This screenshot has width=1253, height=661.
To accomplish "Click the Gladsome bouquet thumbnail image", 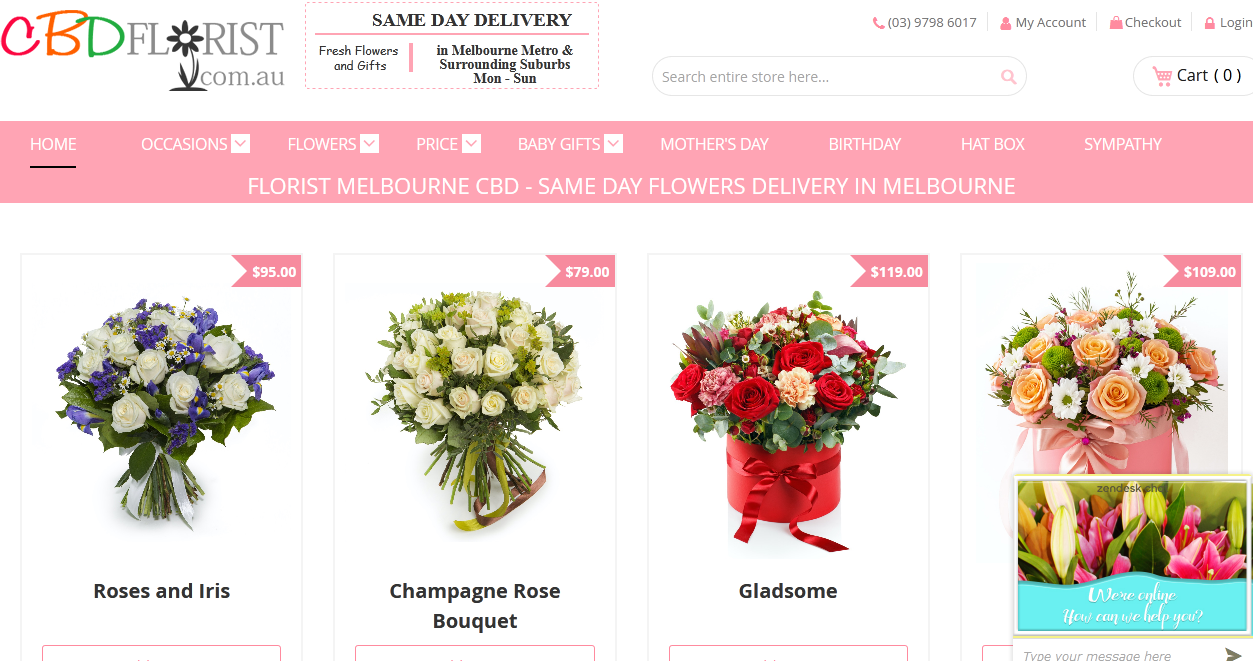I will [788, 420].
